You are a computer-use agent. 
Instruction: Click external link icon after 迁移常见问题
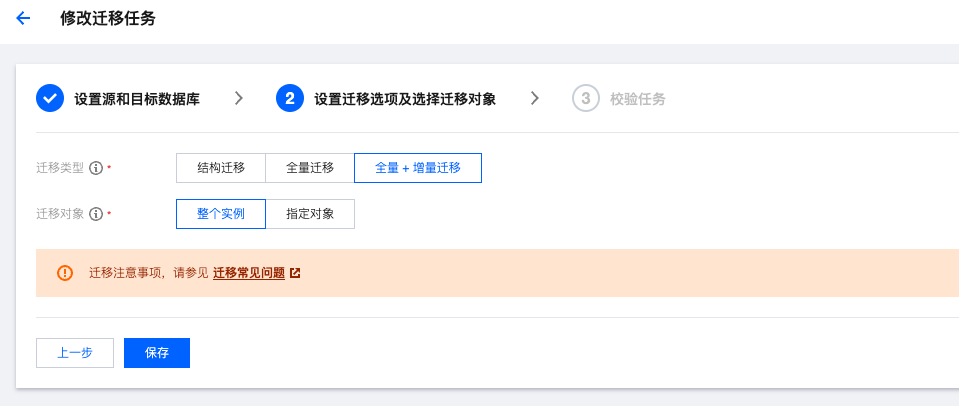click(x=295, y=273)
